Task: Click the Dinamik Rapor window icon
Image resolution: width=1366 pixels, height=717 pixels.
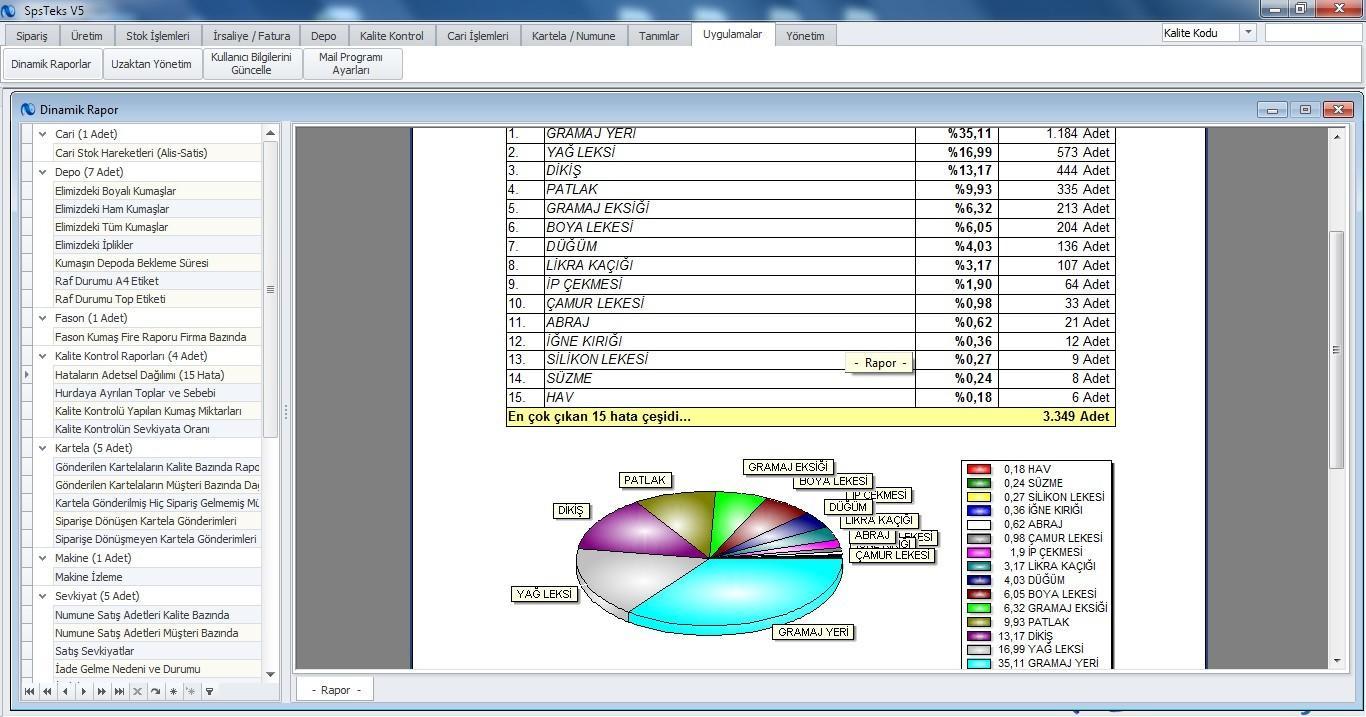Action: [28, 110]
